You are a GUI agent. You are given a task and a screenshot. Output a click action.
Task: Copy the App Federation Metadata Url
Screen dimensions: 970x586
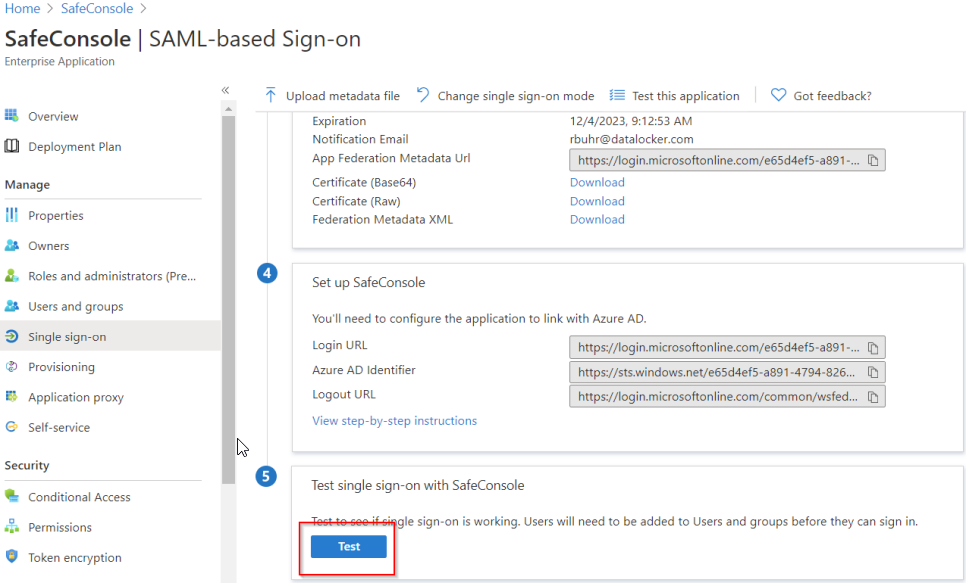click(873, 160)
